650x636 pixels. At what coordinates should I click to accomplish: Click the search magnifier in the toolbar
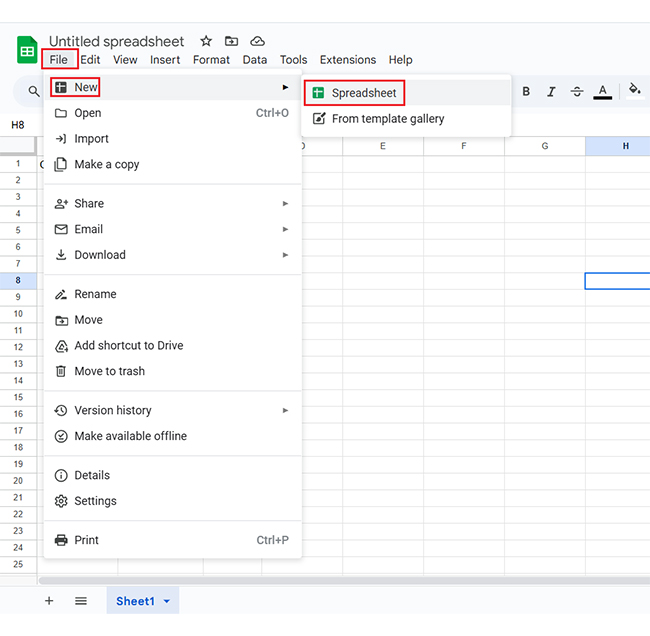point(34,91)
